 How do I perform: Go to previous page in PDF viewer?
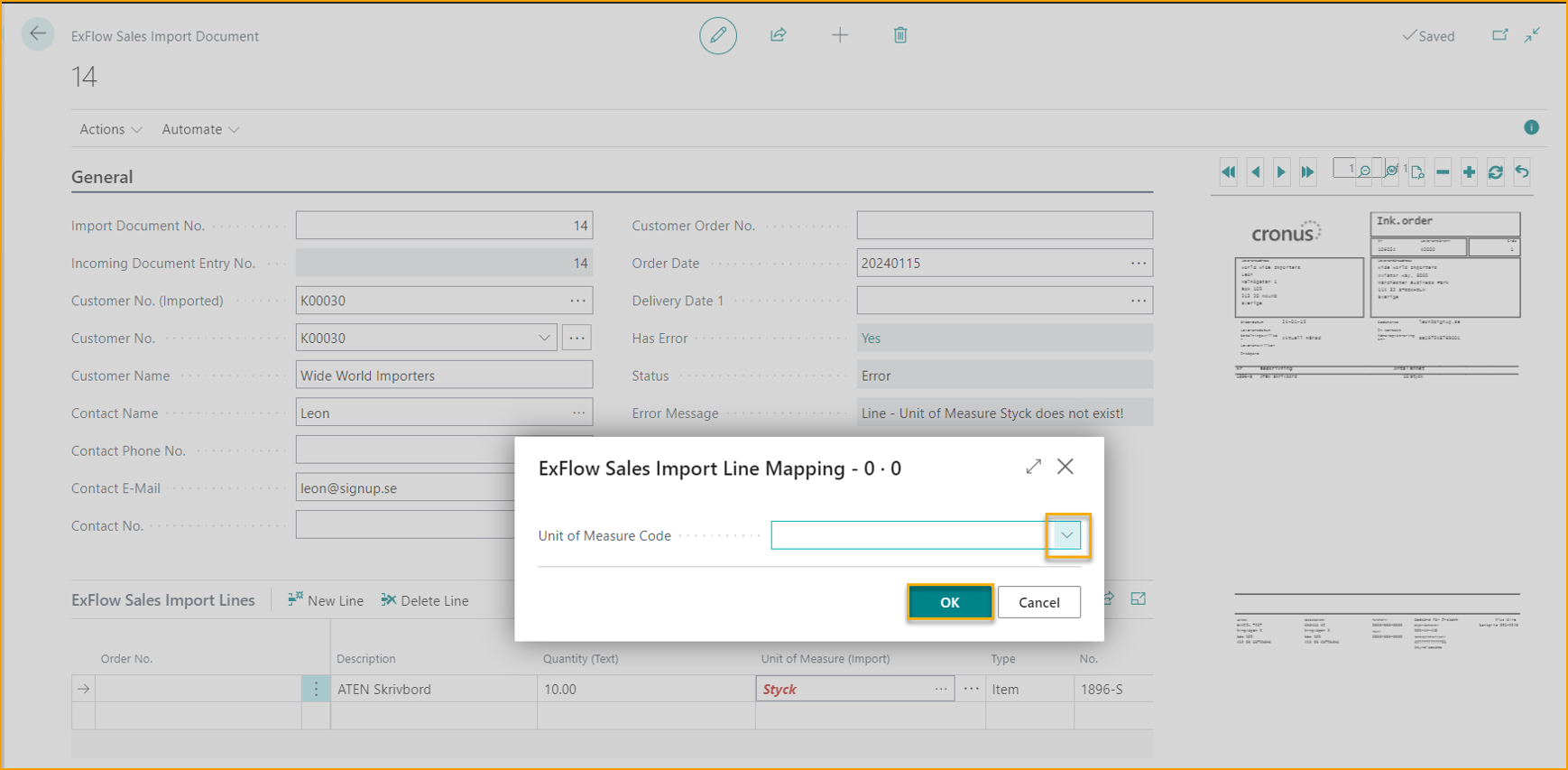[x=1255, y=172]
